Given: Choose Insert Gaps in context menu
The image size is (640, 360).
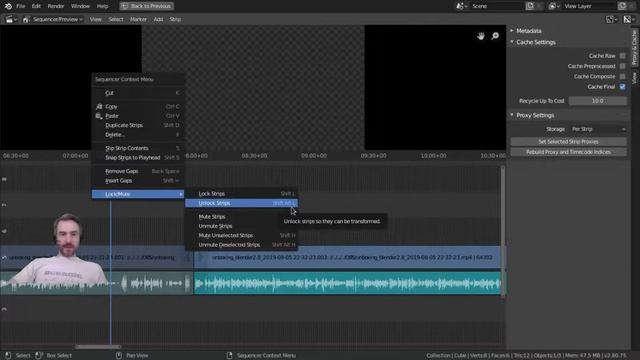Looking at the screenshot, I should tap(138, 180).
